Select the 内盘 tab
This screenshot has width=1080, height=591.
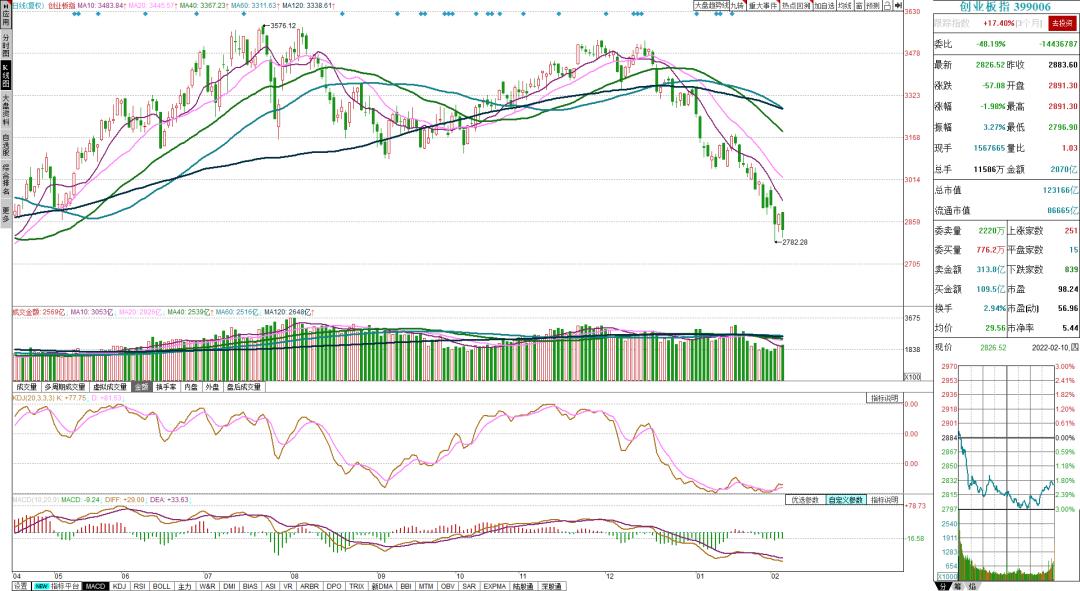coord(191,387)
